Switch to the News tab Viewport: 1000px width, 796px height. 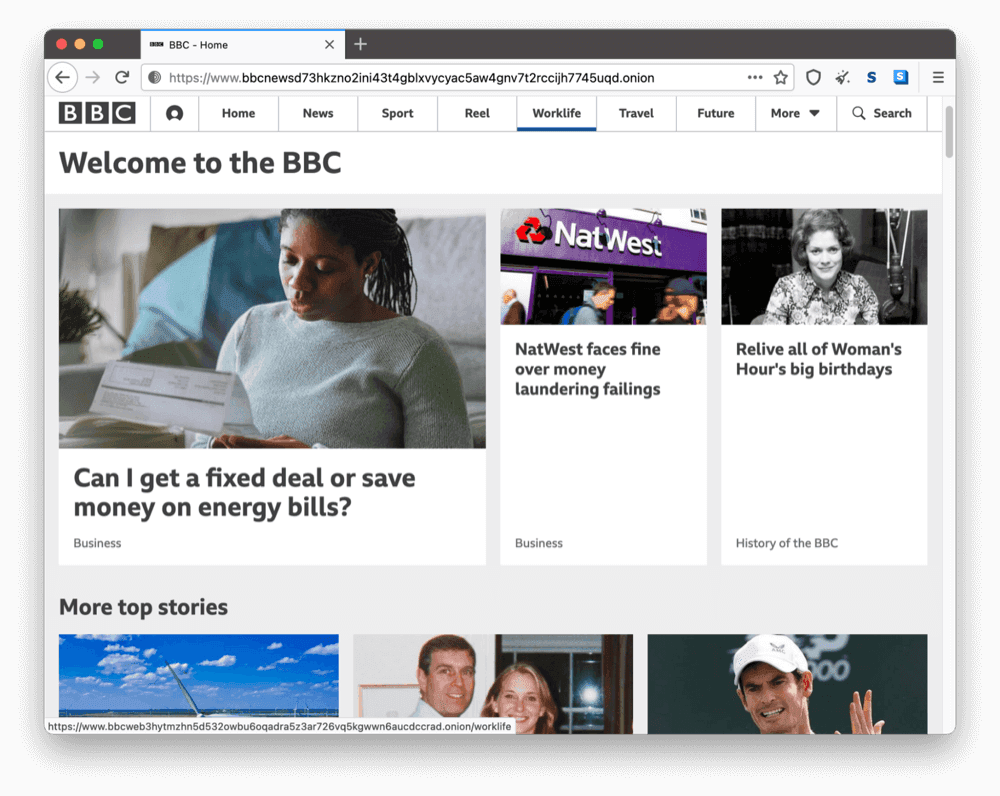click(317, 113)
